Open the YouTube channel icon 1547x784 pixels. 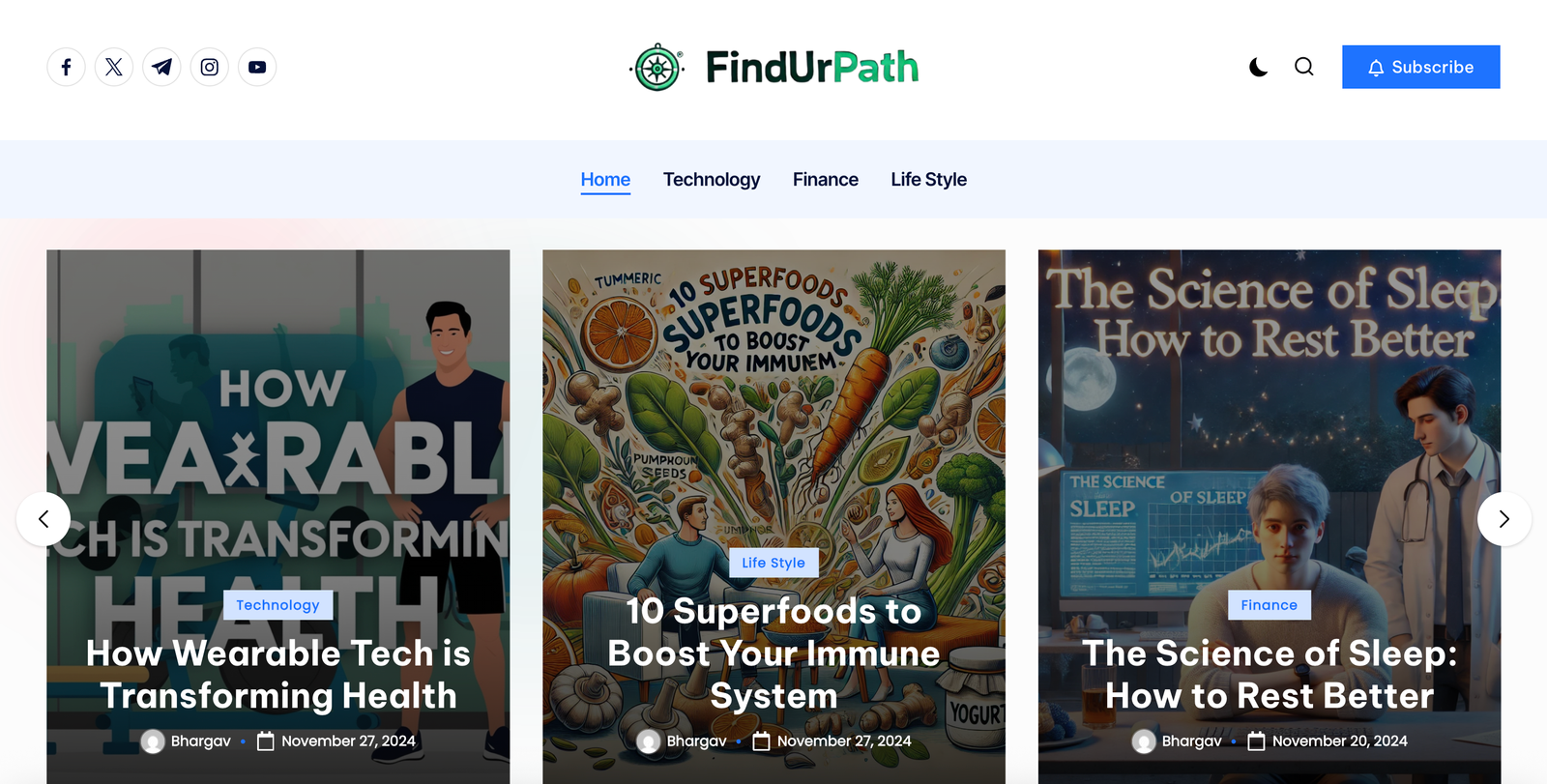pos(257,67)
